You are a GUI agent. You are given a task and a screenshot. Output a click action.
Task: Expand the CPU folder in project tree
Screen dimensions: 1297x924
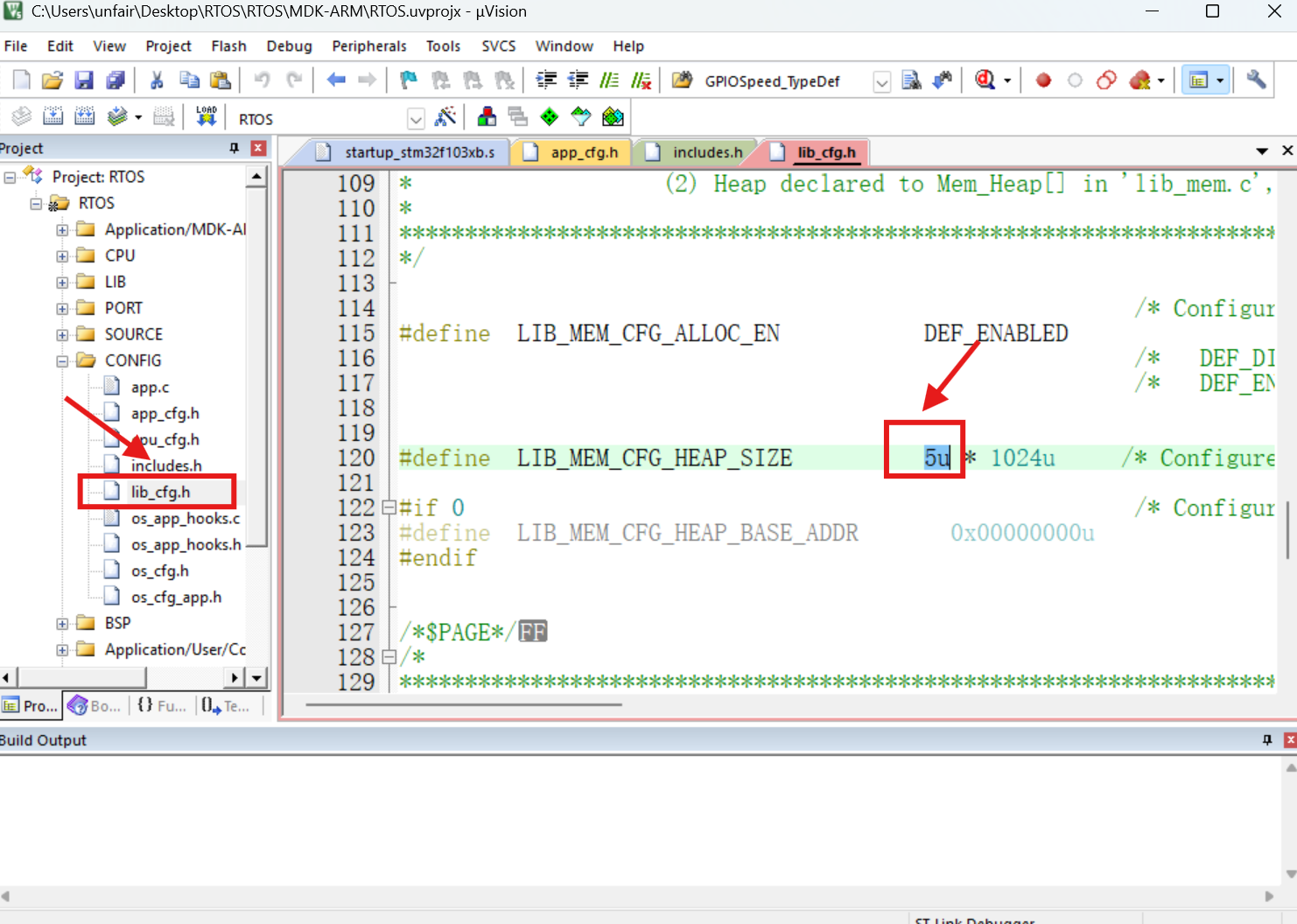click(62, 256)
